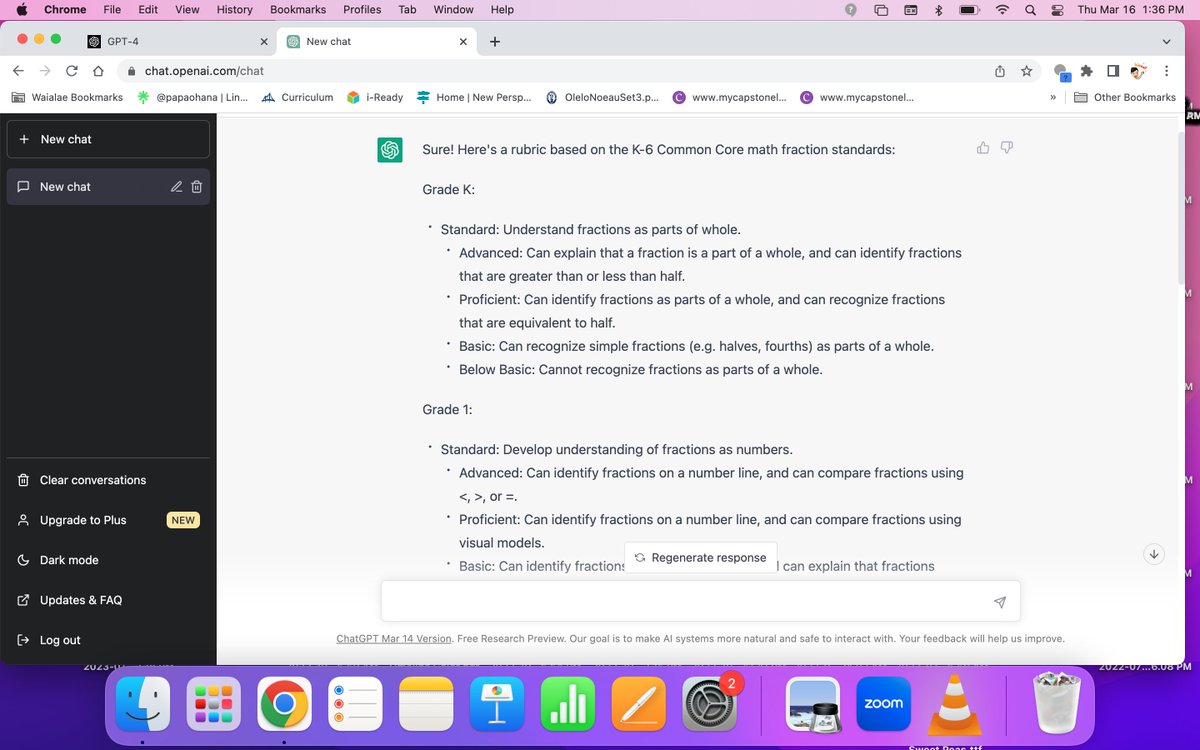Open a new browser tab with plus

click(495, 41)
